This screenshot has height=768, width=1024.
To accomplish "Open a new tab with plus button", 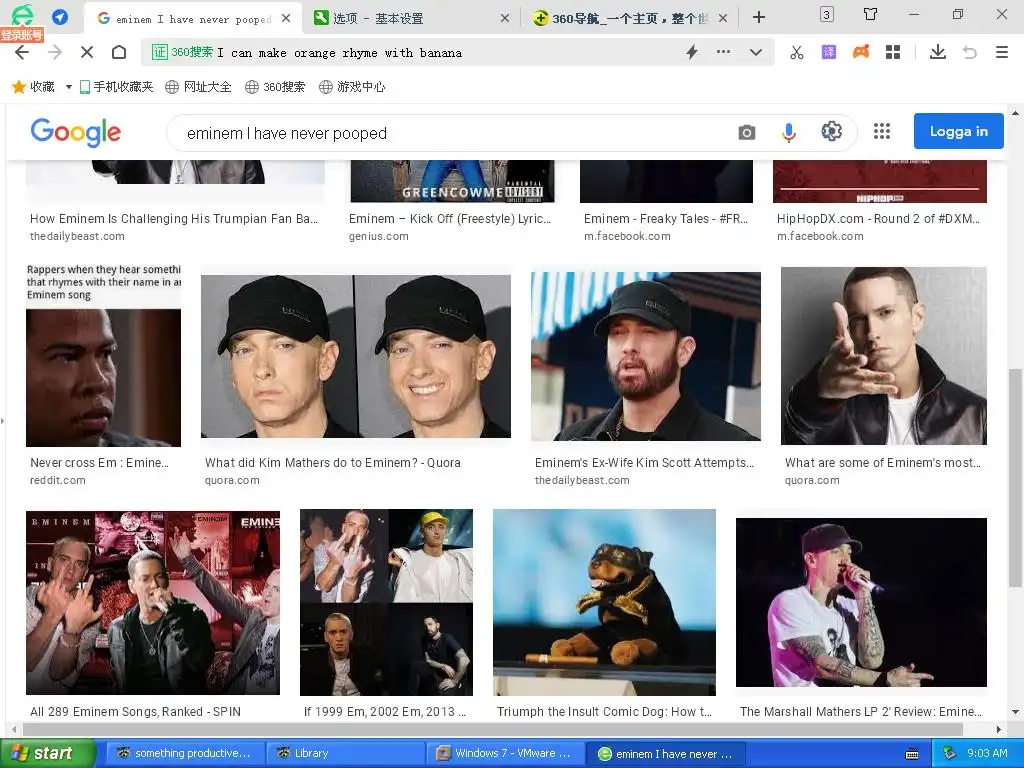I will [x=758, y=18].
